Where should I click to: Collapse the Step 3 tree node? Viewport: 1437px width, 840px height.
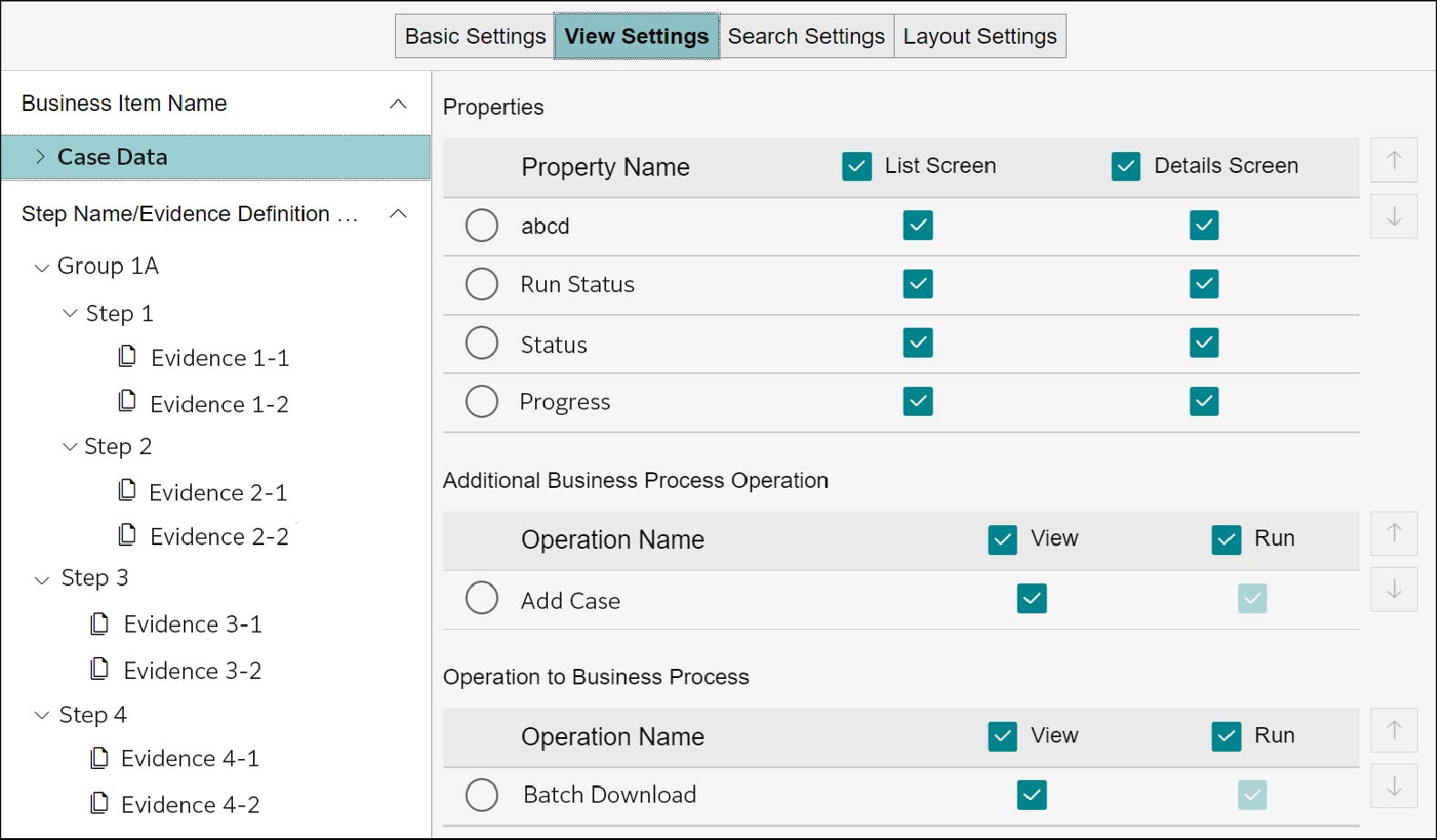tap(41, 580)
